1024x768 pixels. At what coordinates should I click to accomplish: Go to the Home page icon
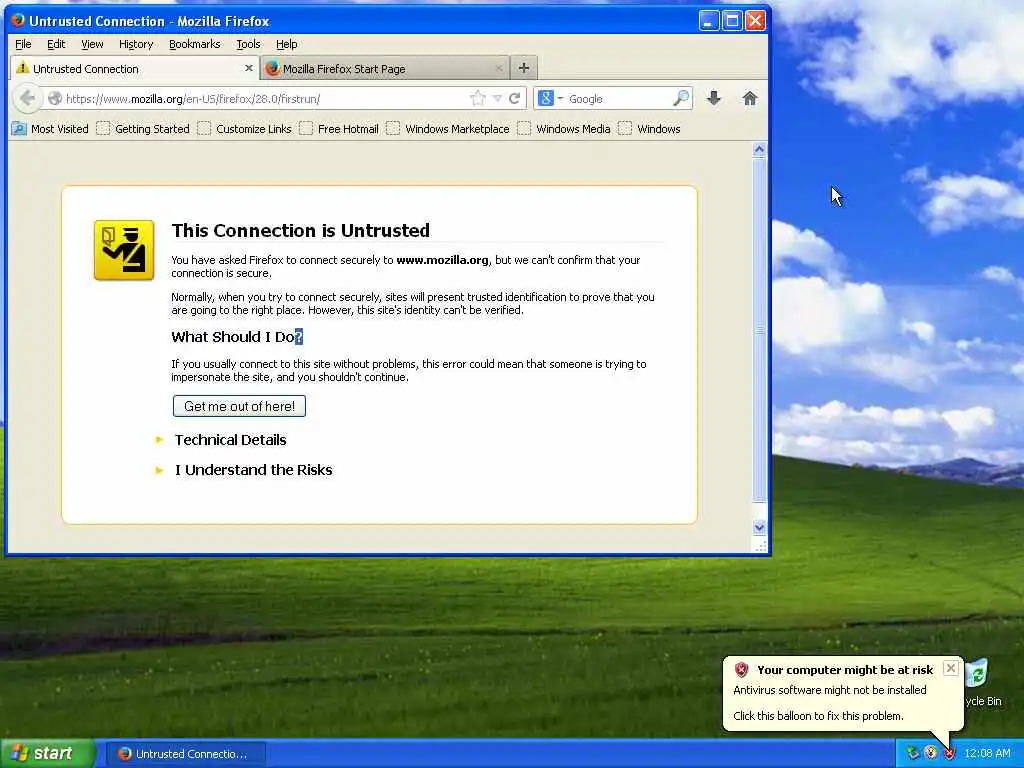click(x=750, y=99)
